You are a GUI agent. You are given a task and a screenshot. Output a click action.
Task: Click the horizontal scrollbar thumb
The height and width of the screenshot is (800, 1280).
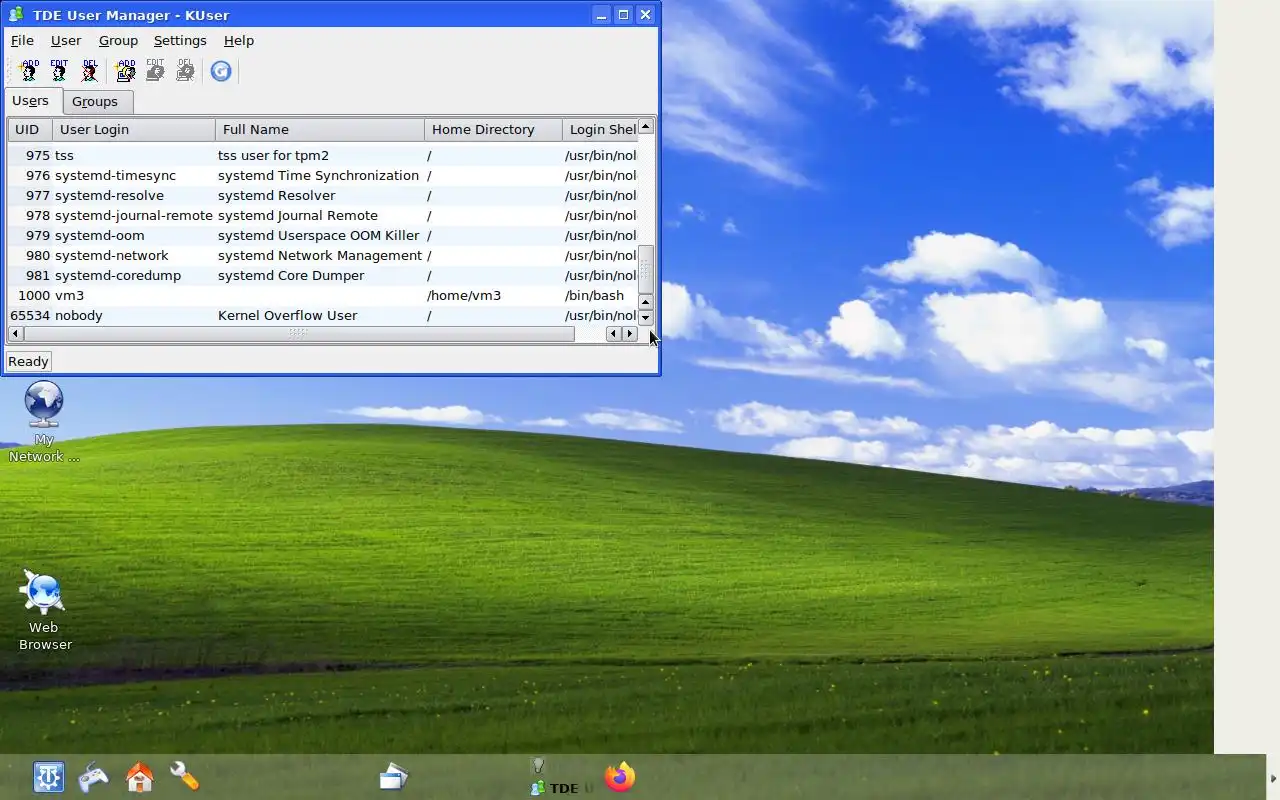[298, 334]
